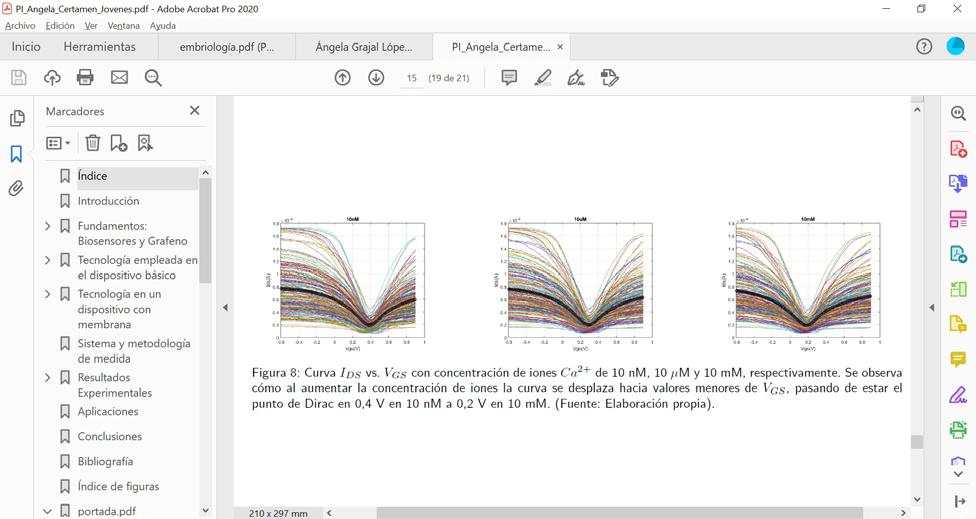Image resolution: width=976 pixels, height=519 pixels.
Task: Send file by email envelope icon
Action: (x=120, y=78)
